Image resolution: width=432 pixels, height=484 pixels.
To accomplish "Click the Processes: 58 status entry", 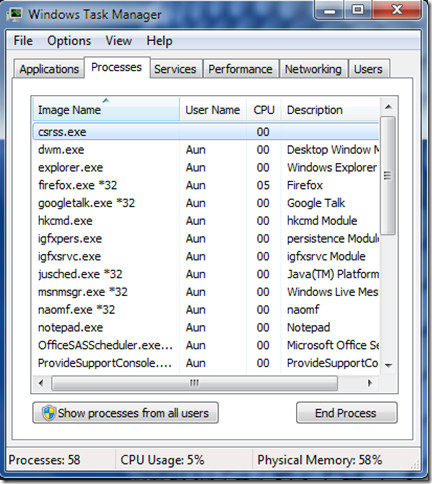I will 44,460.
